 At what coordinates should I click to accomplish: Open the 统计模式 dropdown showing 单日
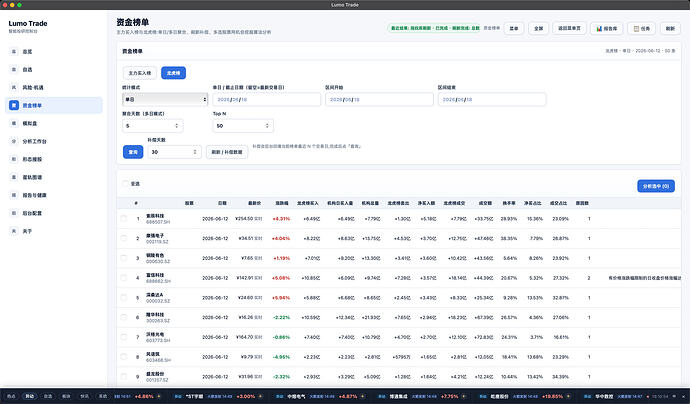tap(165, 99)
